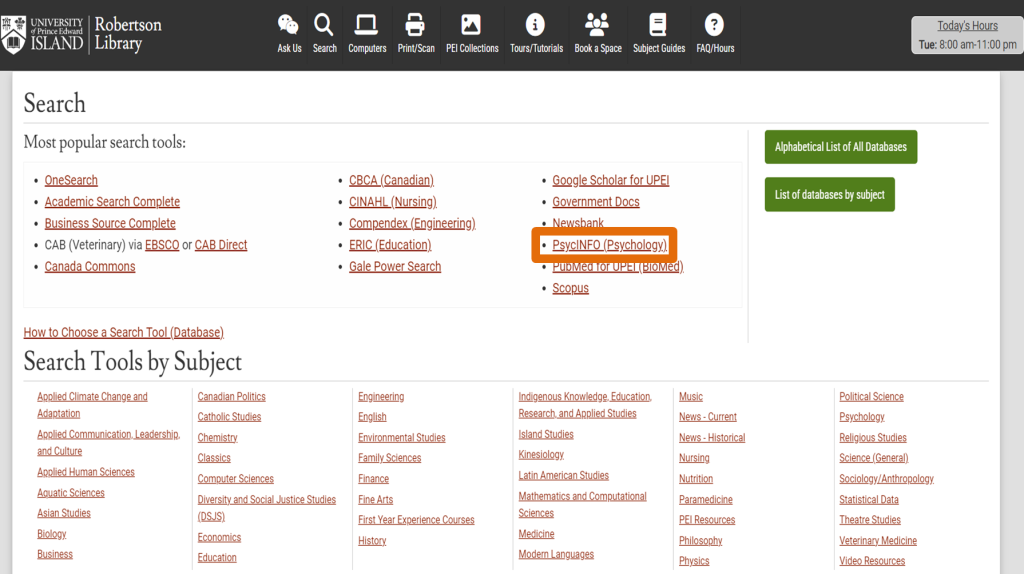Screen dimensions: 1024x574
Task: Click the Scopus database link
Action: [570, 289]
